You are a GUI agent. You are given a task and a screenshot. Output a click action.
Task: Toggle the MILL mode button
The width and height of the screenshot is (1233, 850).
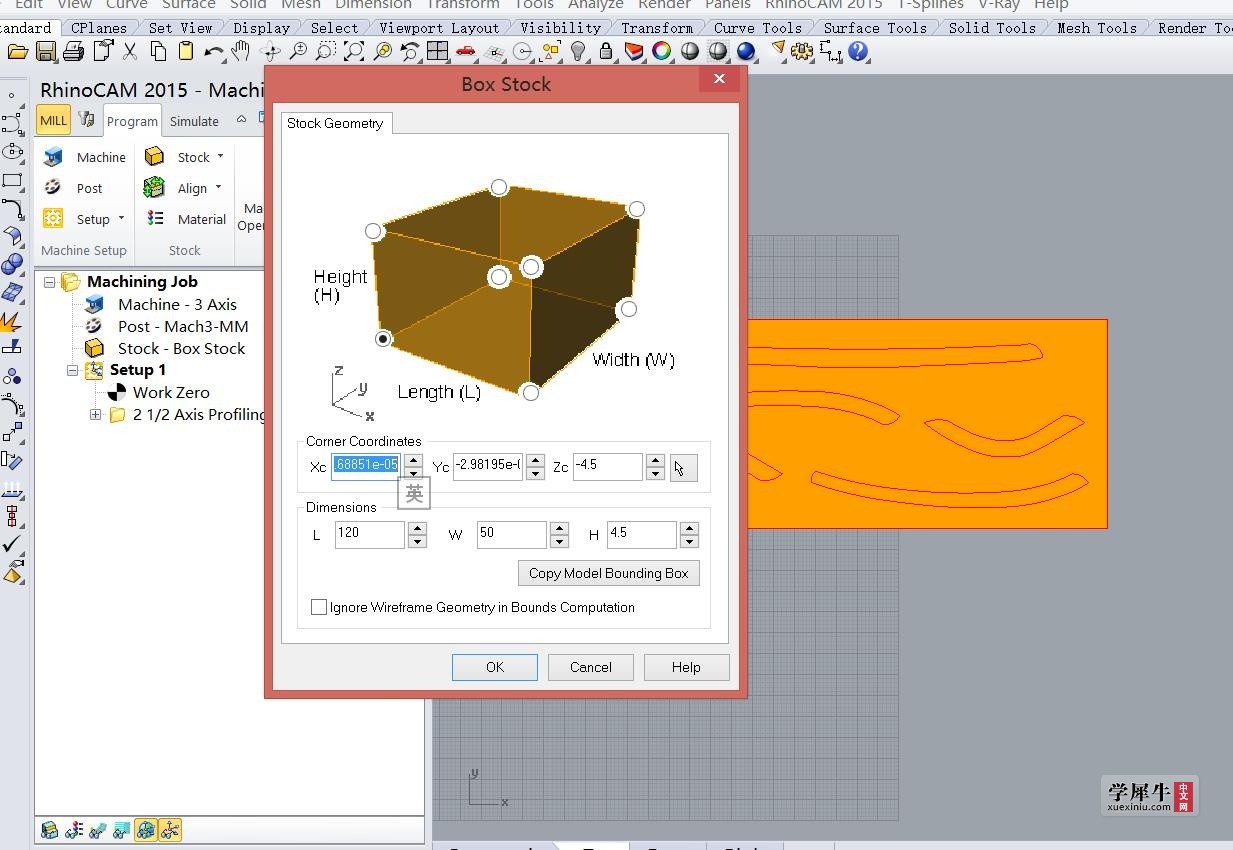[x=53, y=120]
